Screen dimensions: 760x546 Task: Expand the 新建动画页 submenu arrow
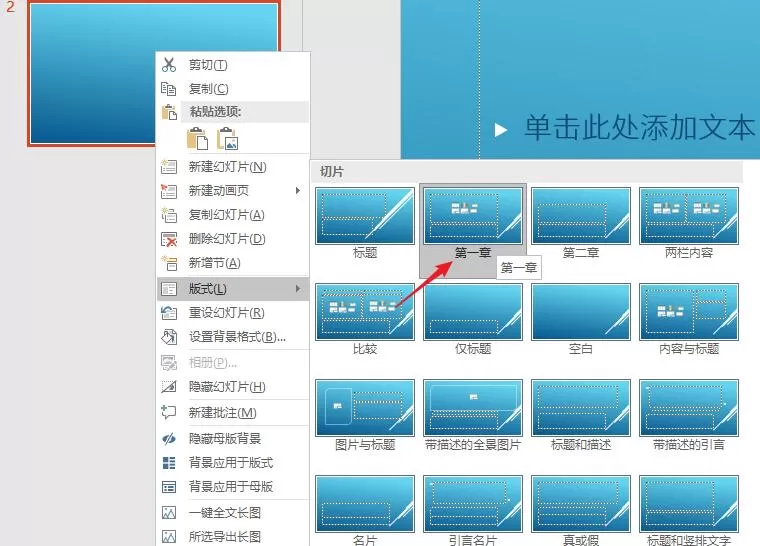click(x=298, y=191)
